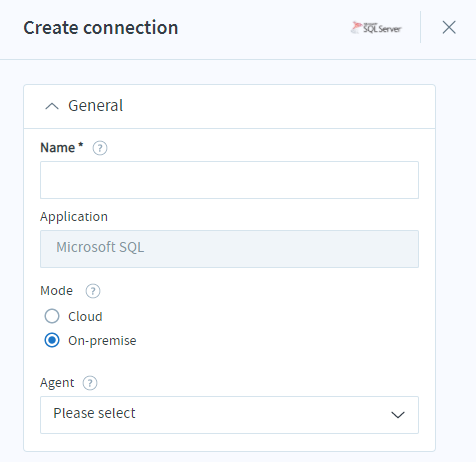This screenshot has width=476, height=462.
Task: Select the Cloud mode radio button
Action: click(52, 316)
